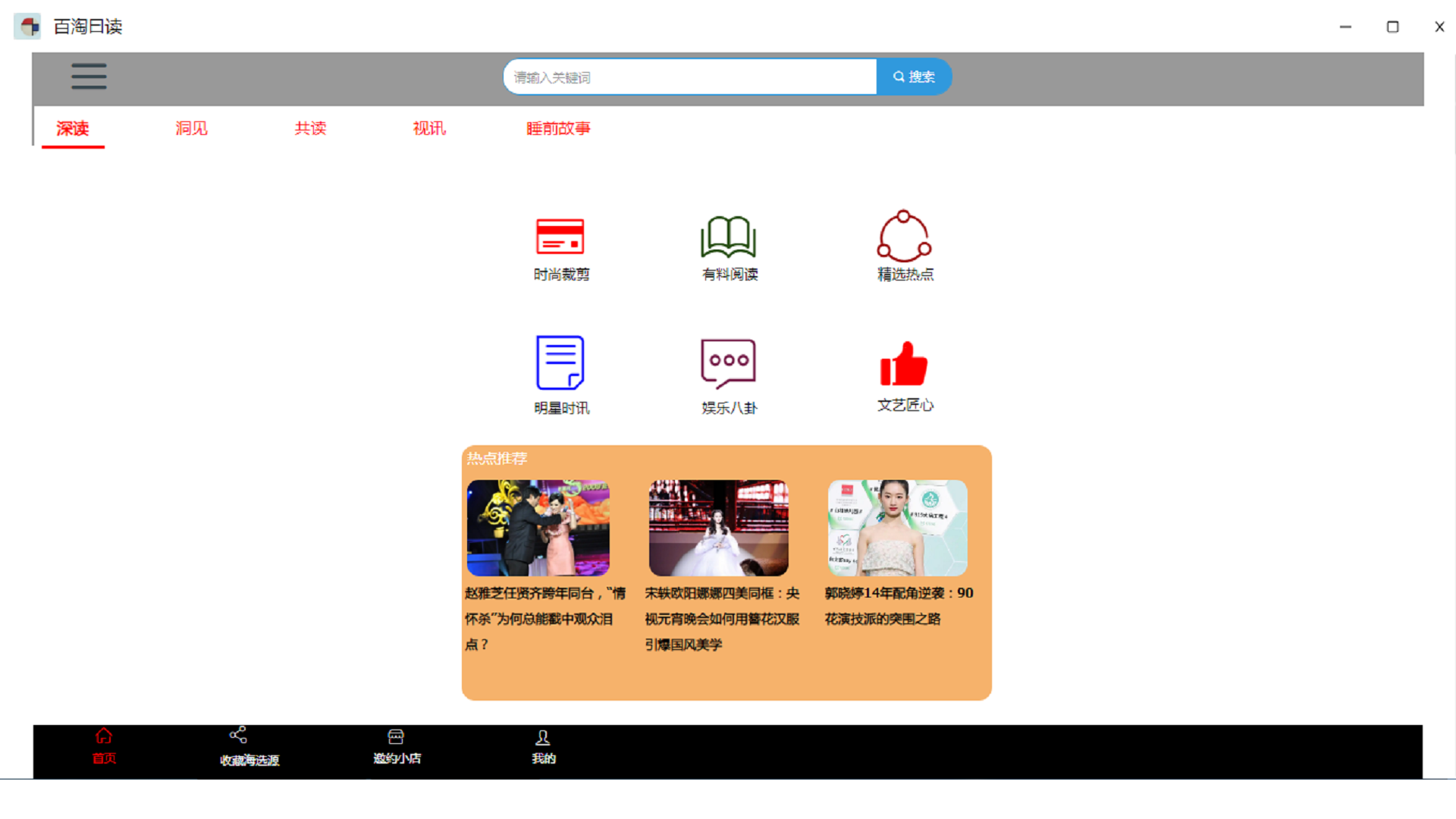Read the 赵雅芝任贤齐跨年同台 headline
The width and height of the screenshot is (1456, 819).
coord(545,619)
